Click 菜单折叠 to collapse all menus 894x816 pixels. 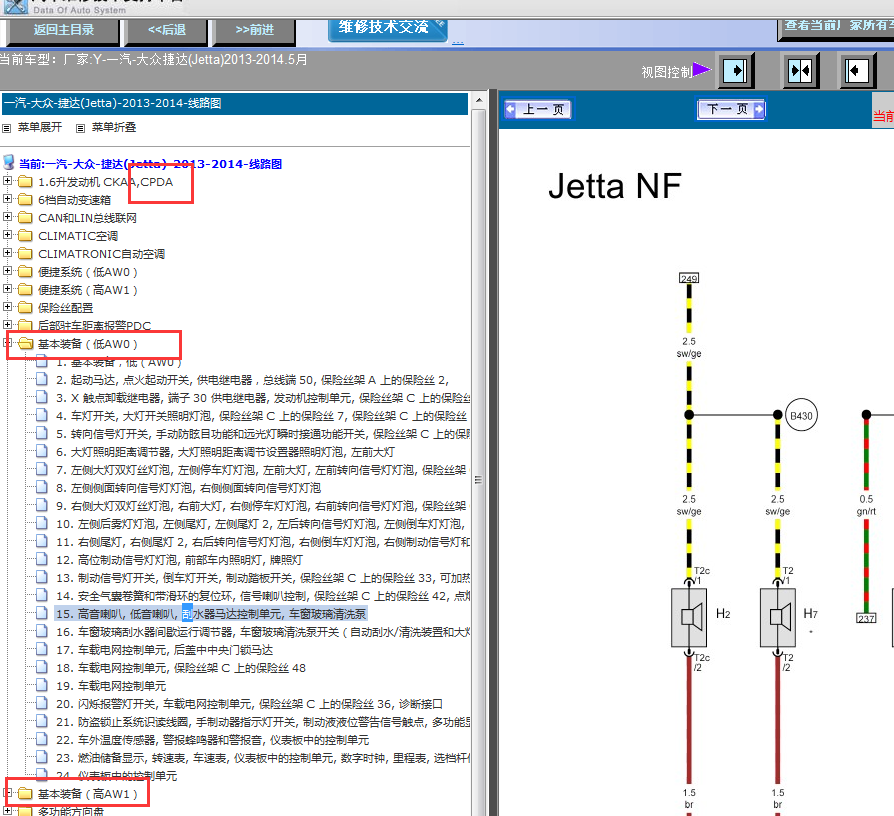[113, 127]
